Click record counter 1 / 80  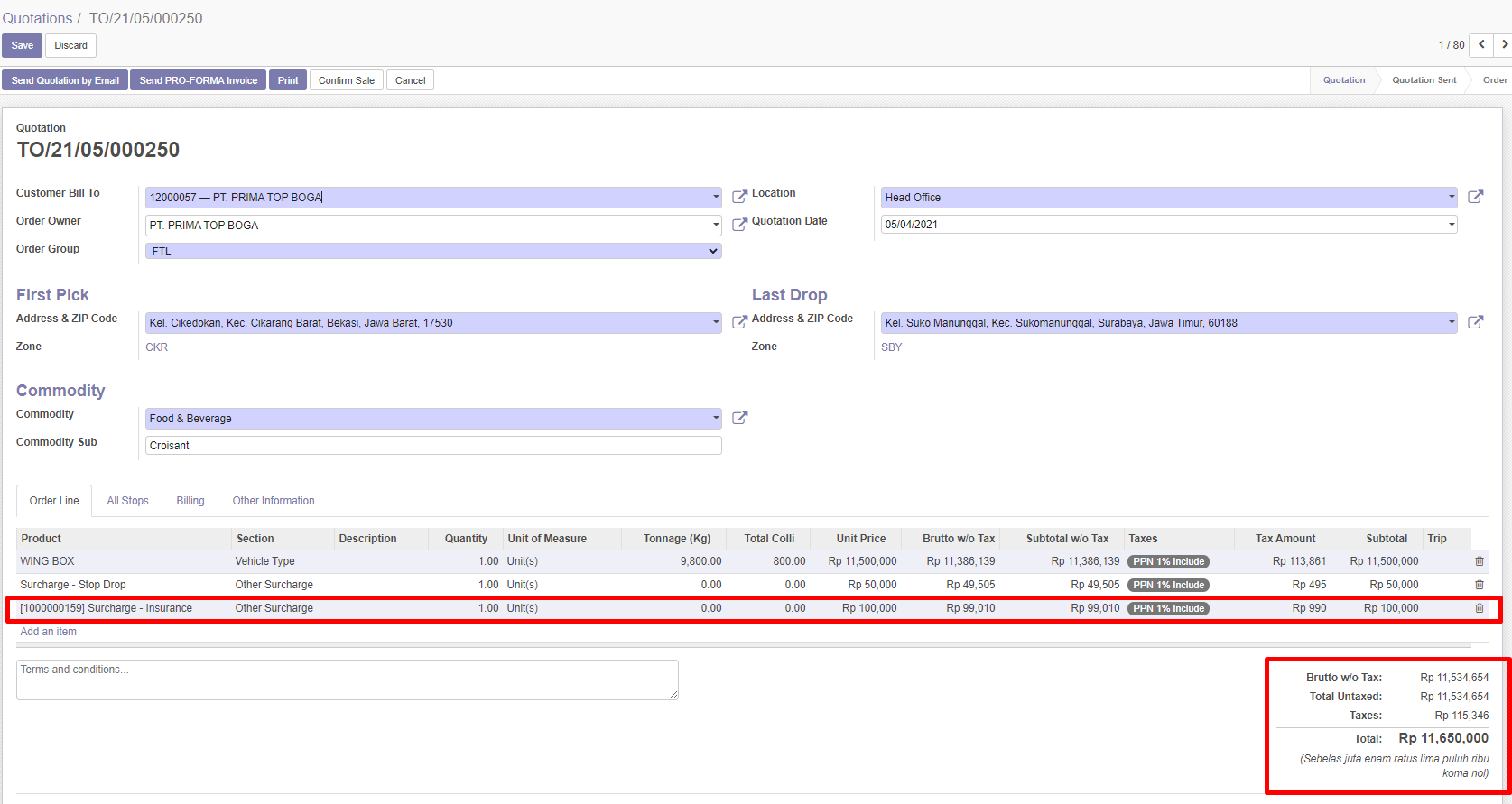tap(1452, 45)
